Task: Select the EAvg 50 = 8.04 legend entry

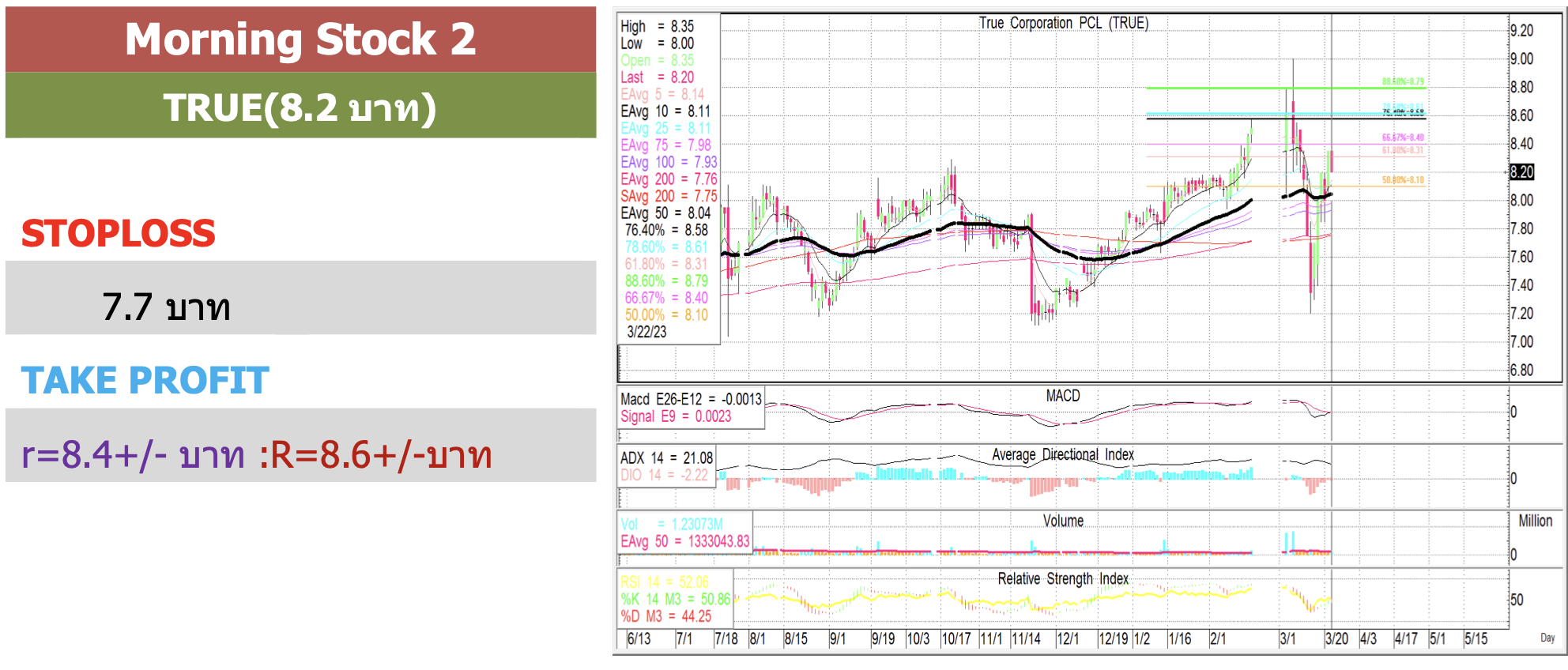Action: (665, 213)
